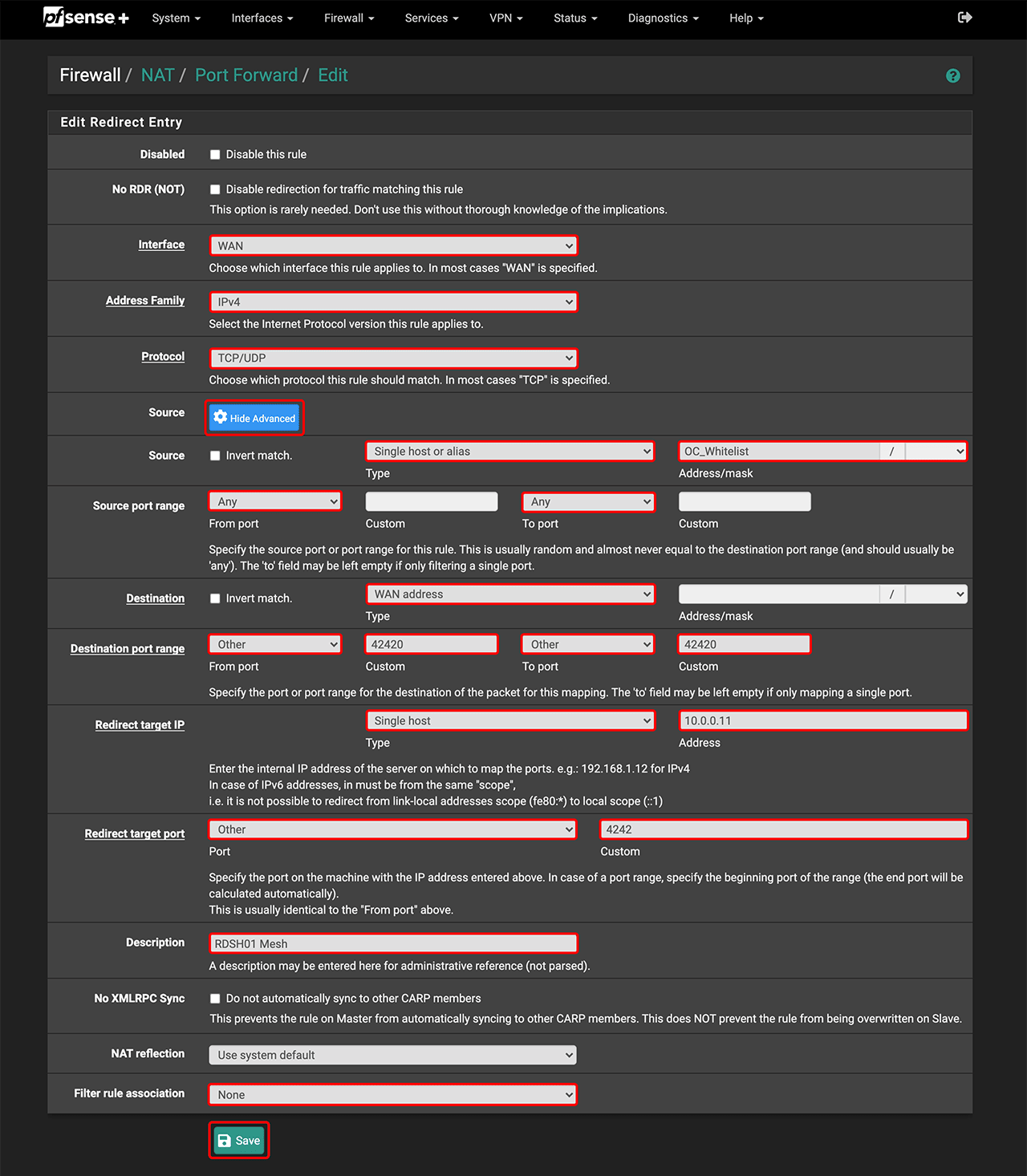Screen dimensions: 1027x1176
Task: Focus the Description text field
Action: click(x=392, y=943)
